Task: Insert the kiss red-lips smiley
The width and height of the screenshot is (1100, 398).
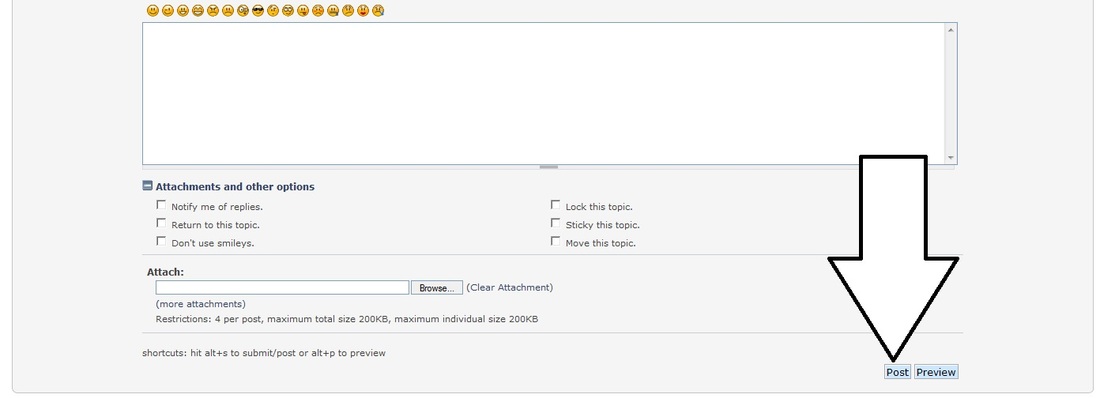Action: 363,11
